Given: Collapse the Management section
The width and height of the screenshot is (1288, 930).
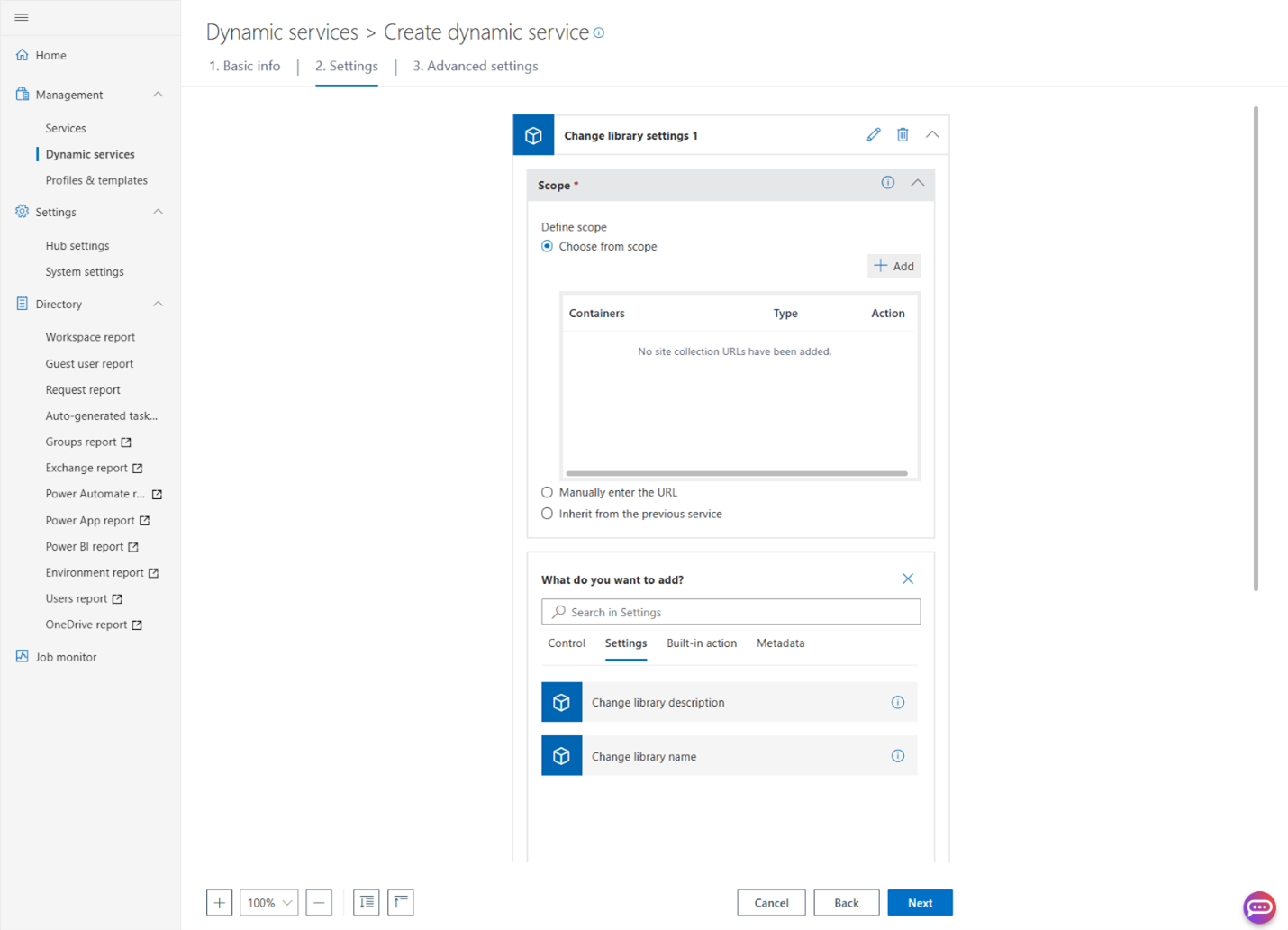Looking at the screenshot, I should coord(158,95).
